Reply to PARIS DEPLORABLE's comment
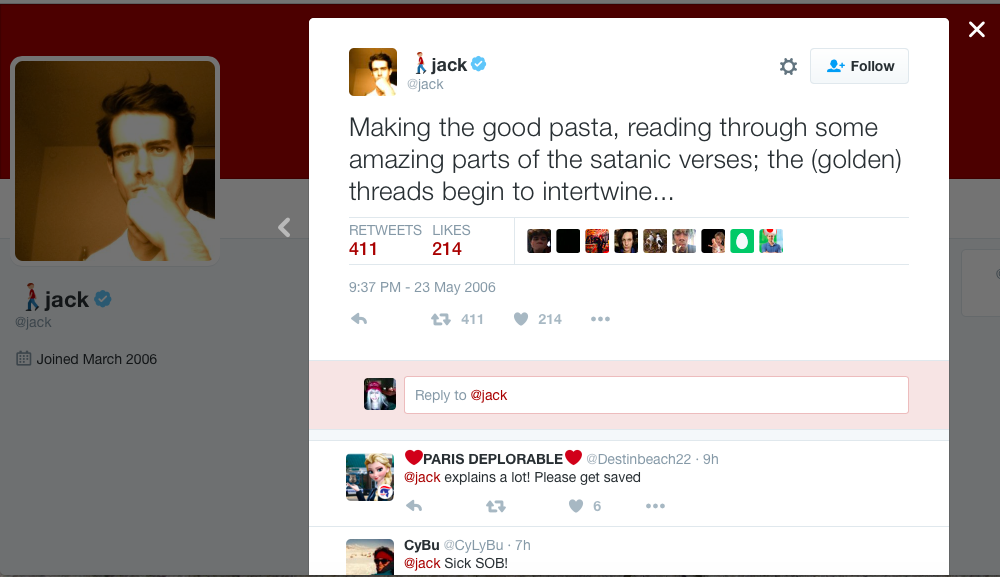This screenshot has height=577, width=1000. pyautogui.click(x=414, y=506)
